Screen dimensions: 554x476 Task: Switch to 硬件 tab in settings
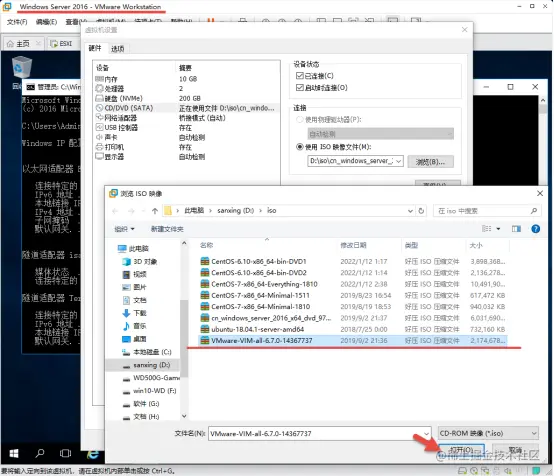coord(95,48)
